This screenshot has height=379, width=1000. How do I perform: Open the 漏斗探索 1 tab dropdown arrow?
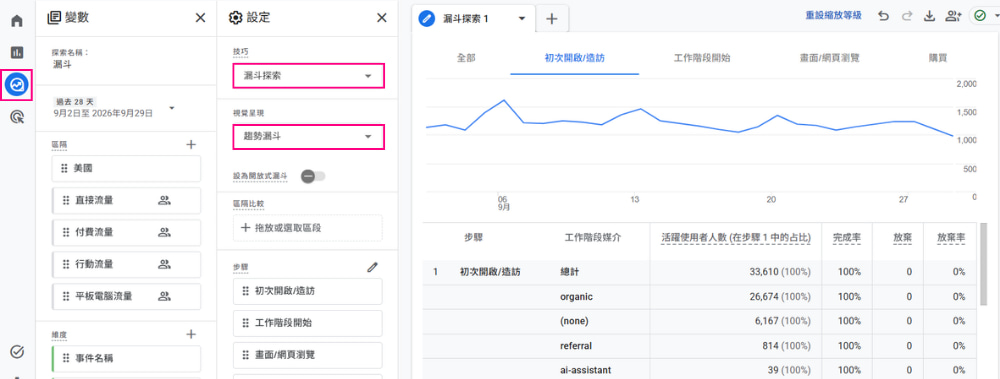click(x=522, y=19)
